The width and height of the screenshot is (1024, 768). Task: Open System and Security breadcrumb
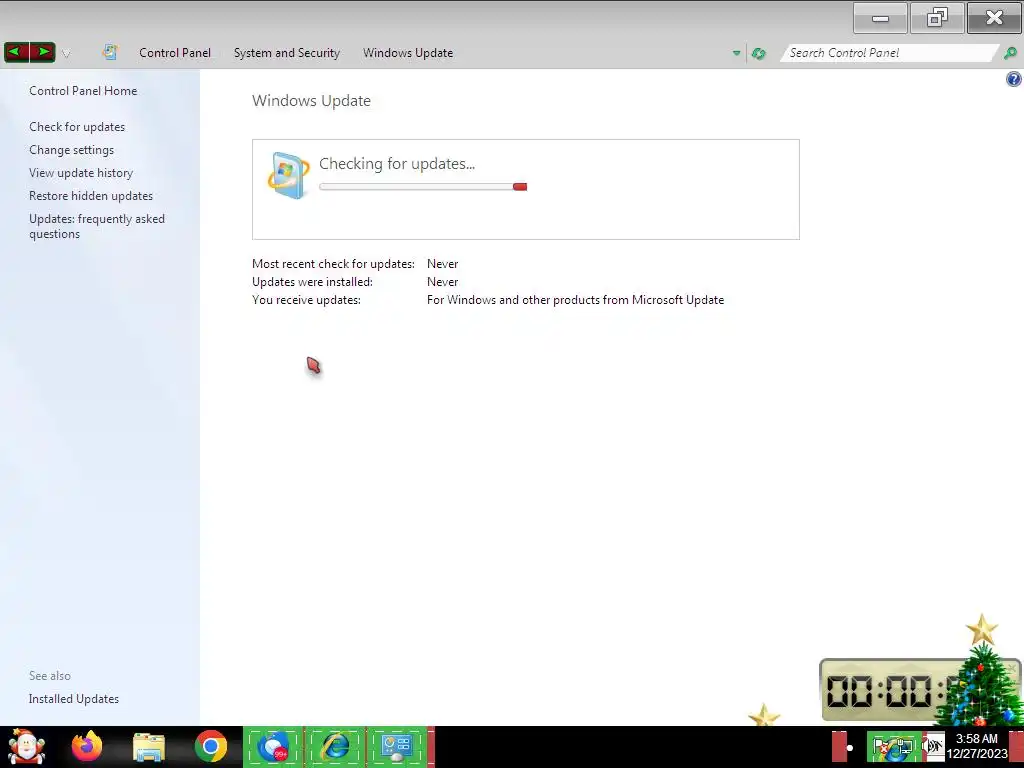[287, 53]
